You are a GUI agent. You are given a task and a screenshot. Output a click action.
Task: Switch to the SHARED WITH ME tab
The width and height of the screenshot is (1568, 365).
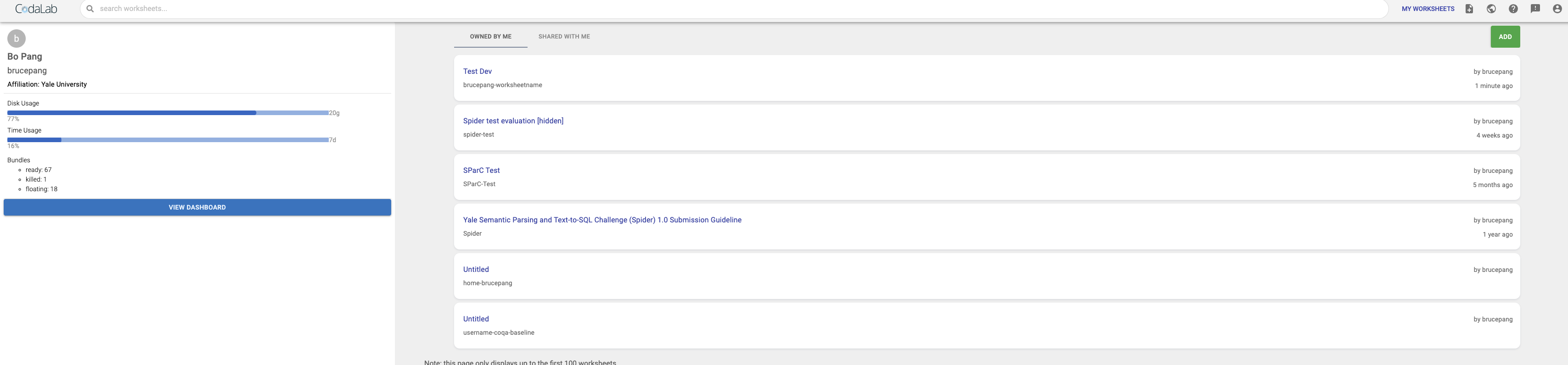coord(564,37)
